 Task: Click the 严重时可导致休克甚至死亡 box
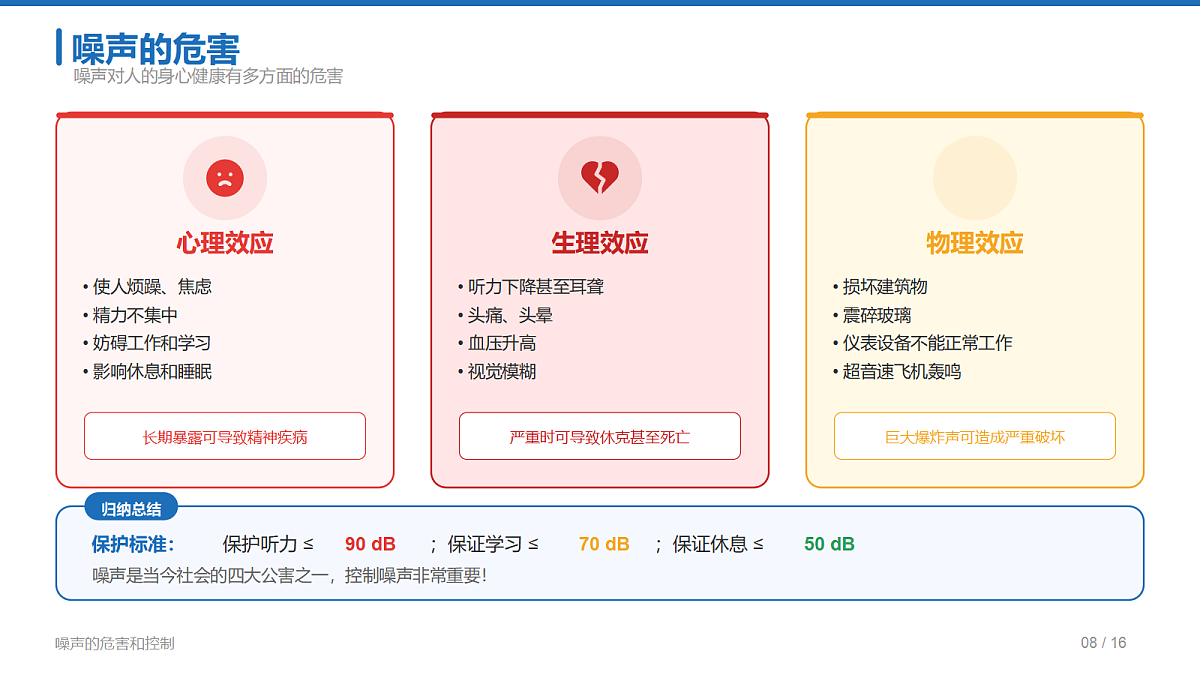click(600, 436)
